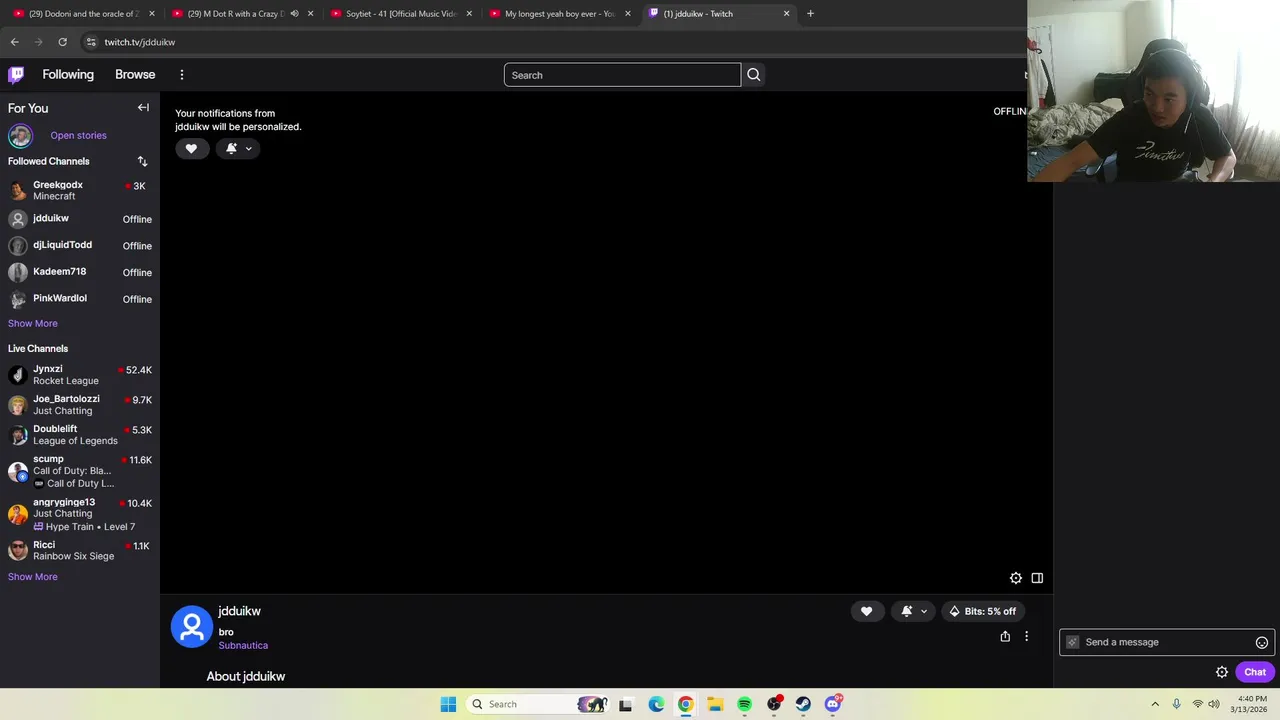This screenshot has height=720, width=1280.
Task: Open the Browse page
Action: coord(135,75)
